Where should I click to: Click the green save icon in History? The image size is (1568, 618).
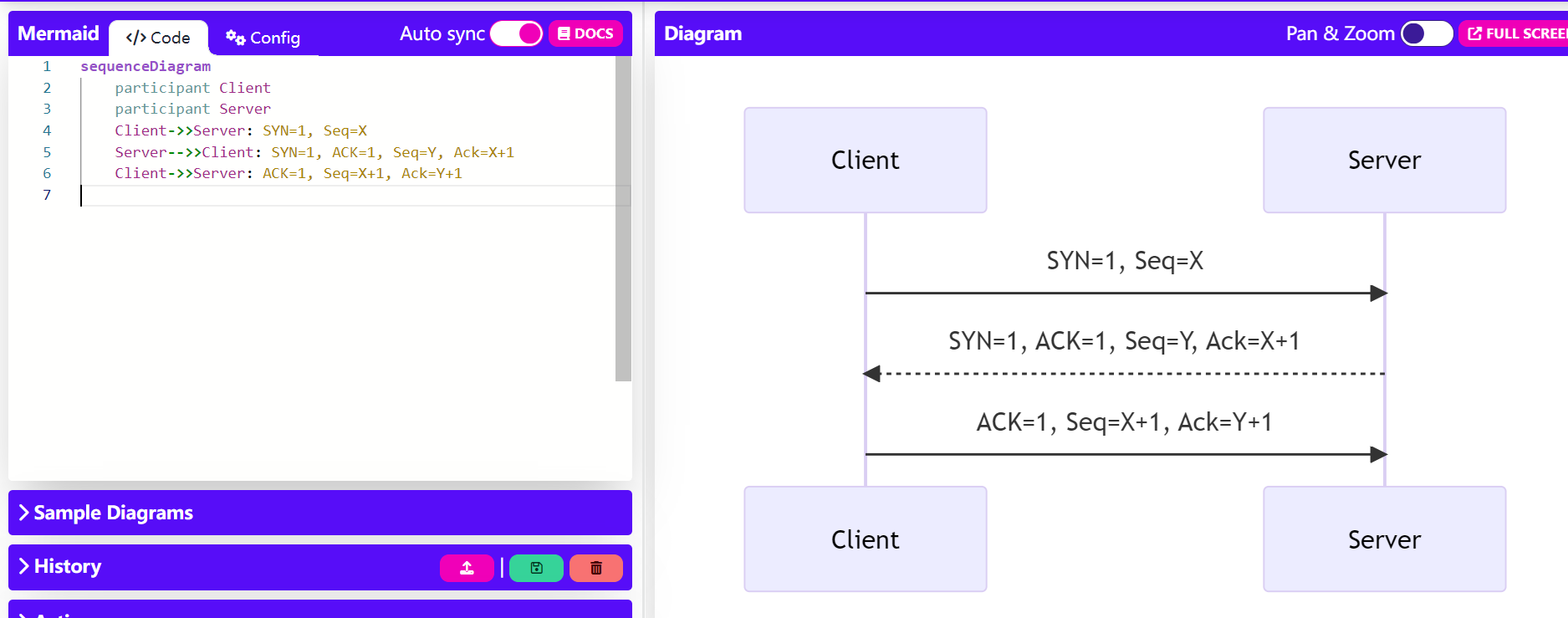(536, 568)
